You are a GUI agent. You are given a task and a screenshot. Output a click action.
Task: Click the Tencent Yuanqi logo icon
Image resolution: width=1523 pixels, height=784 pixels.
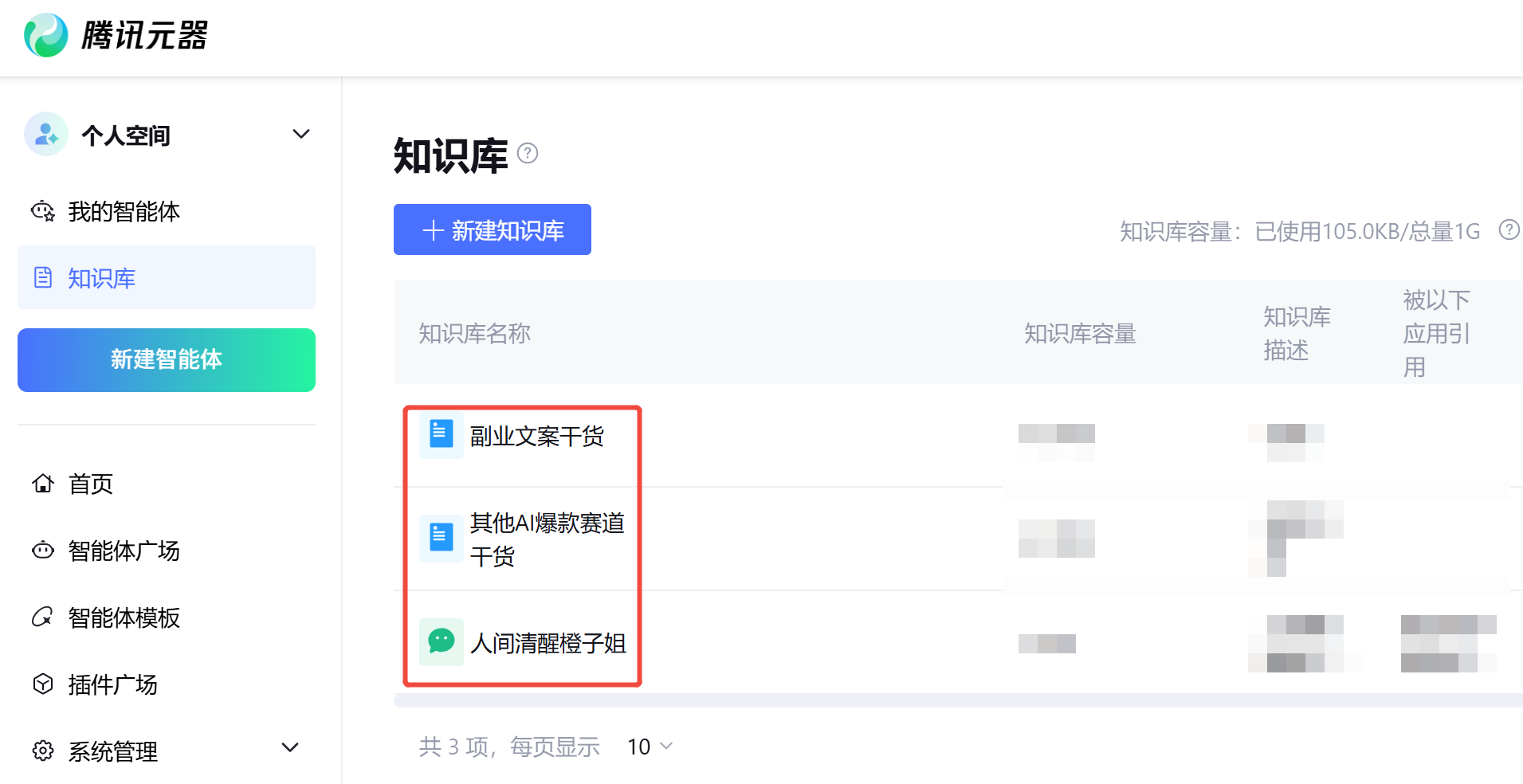(x=45, y=35)
